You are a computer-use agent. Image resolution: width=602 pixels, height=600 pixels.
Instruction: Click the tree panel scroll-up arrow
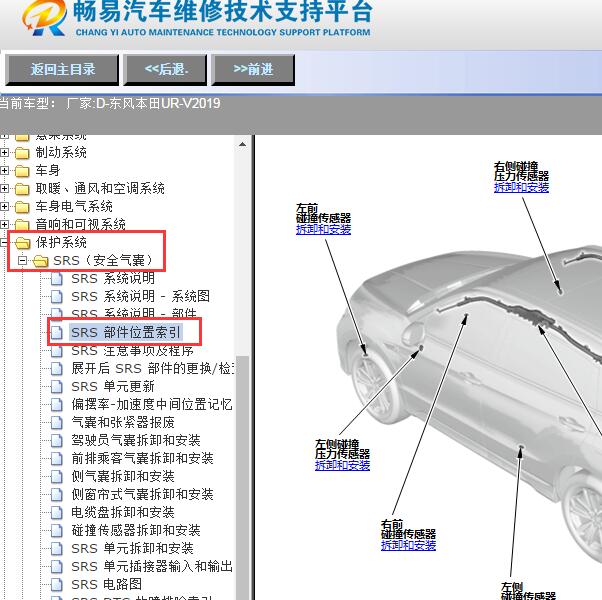tap(242, 145)
